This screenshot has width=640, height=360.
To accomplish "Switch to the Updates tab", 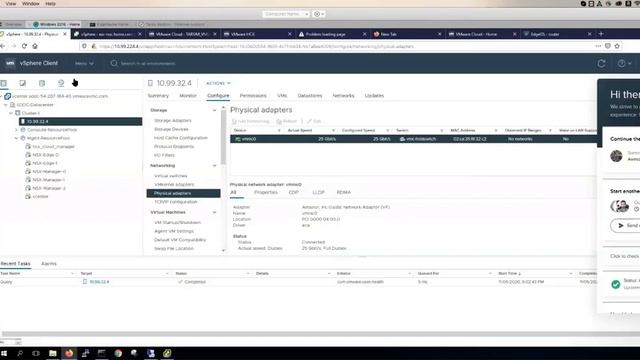I will pyautogui.click(x=374, y=96).
